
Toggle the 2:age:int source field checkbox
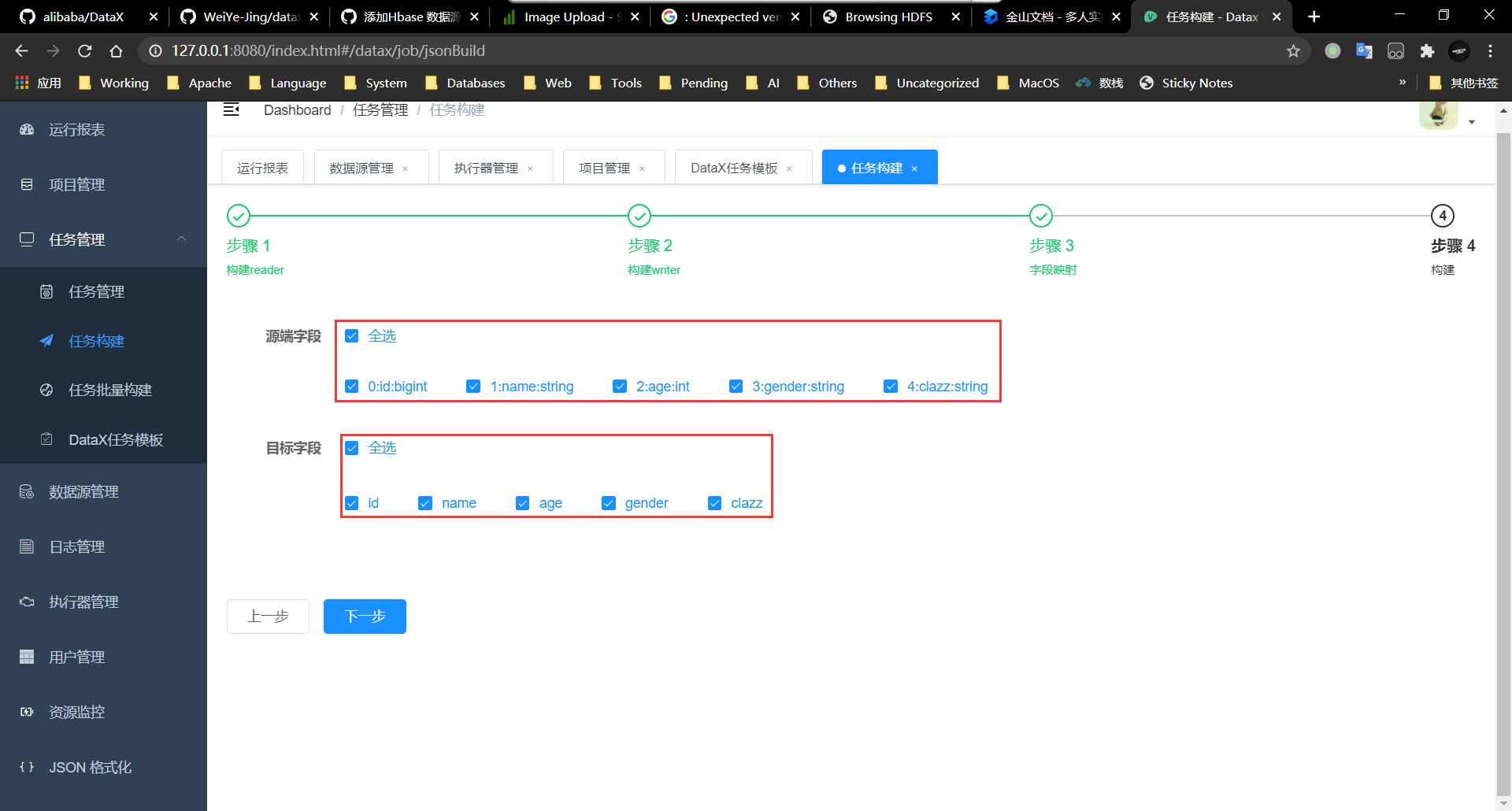tap(620, 387)
